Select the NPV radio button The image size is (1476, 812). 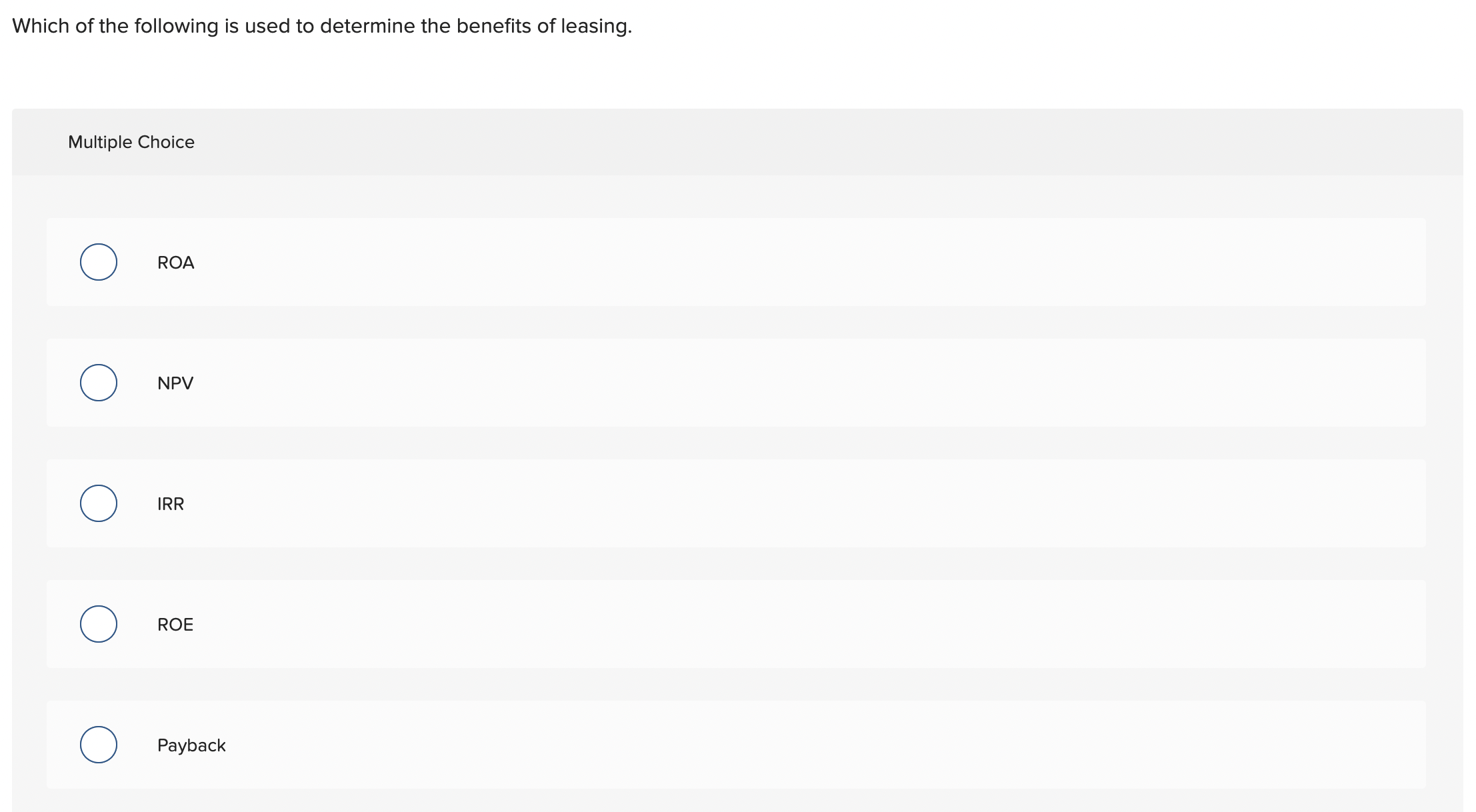[98, 383]
